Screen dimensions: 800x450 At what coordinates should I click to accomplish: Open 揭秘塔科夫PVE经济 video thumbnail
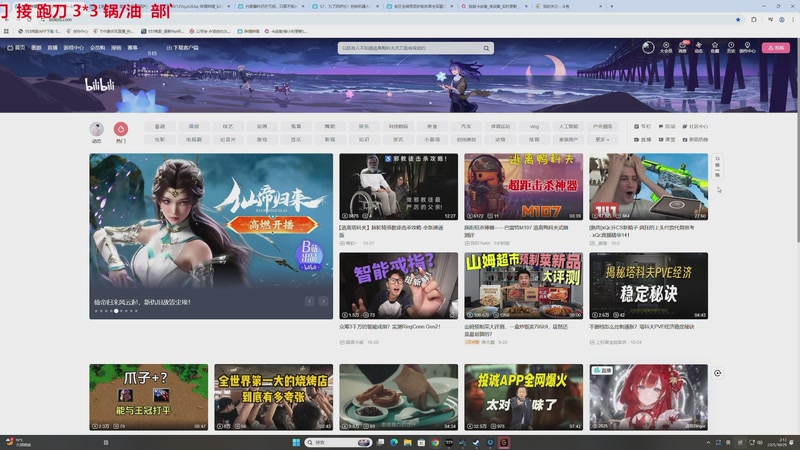[648, 286]
